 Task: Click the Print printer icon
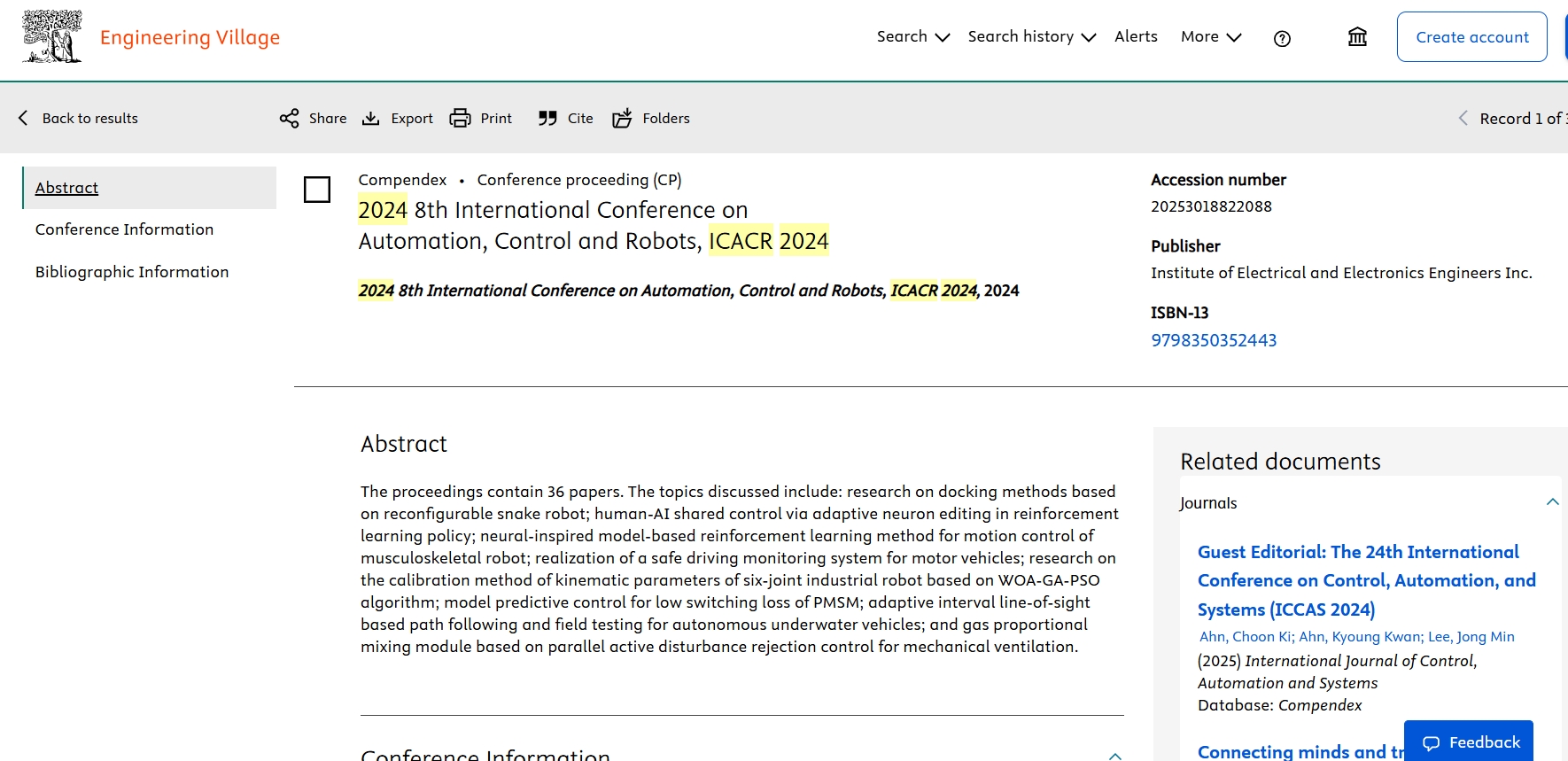[x=460, y=119]
